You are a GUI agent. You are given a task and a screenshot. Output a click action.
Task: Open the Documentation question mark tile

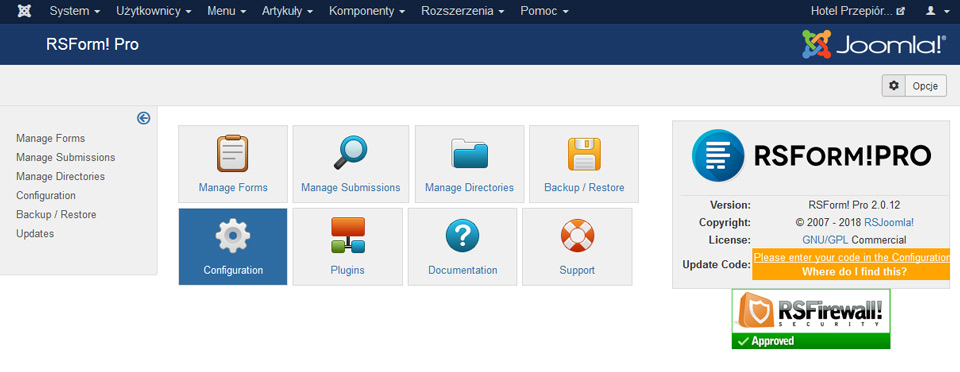(462, 247)
